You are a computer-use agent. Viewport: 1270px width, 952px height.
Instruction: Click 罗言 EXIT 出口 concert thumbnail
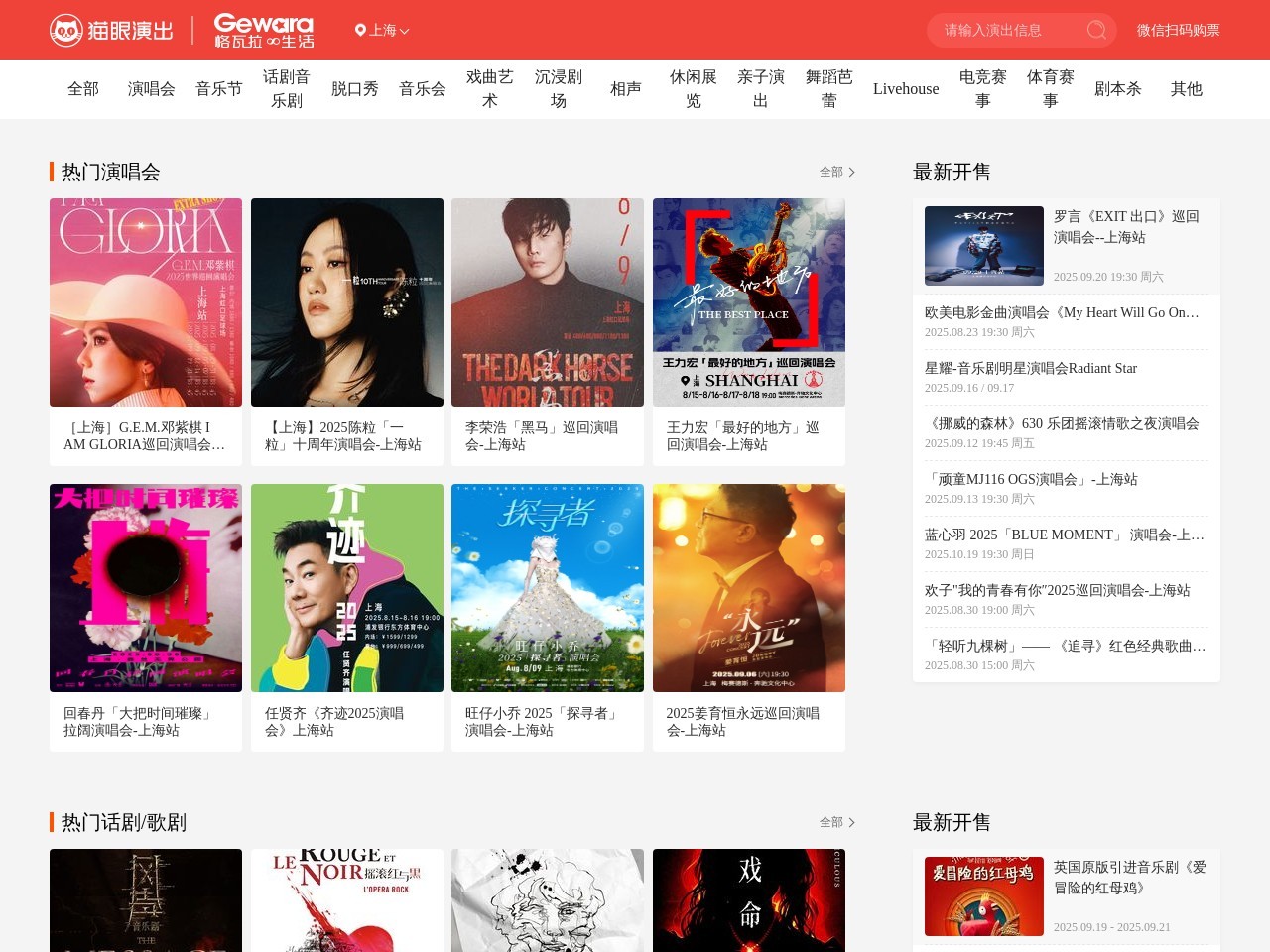pos(983,246)
